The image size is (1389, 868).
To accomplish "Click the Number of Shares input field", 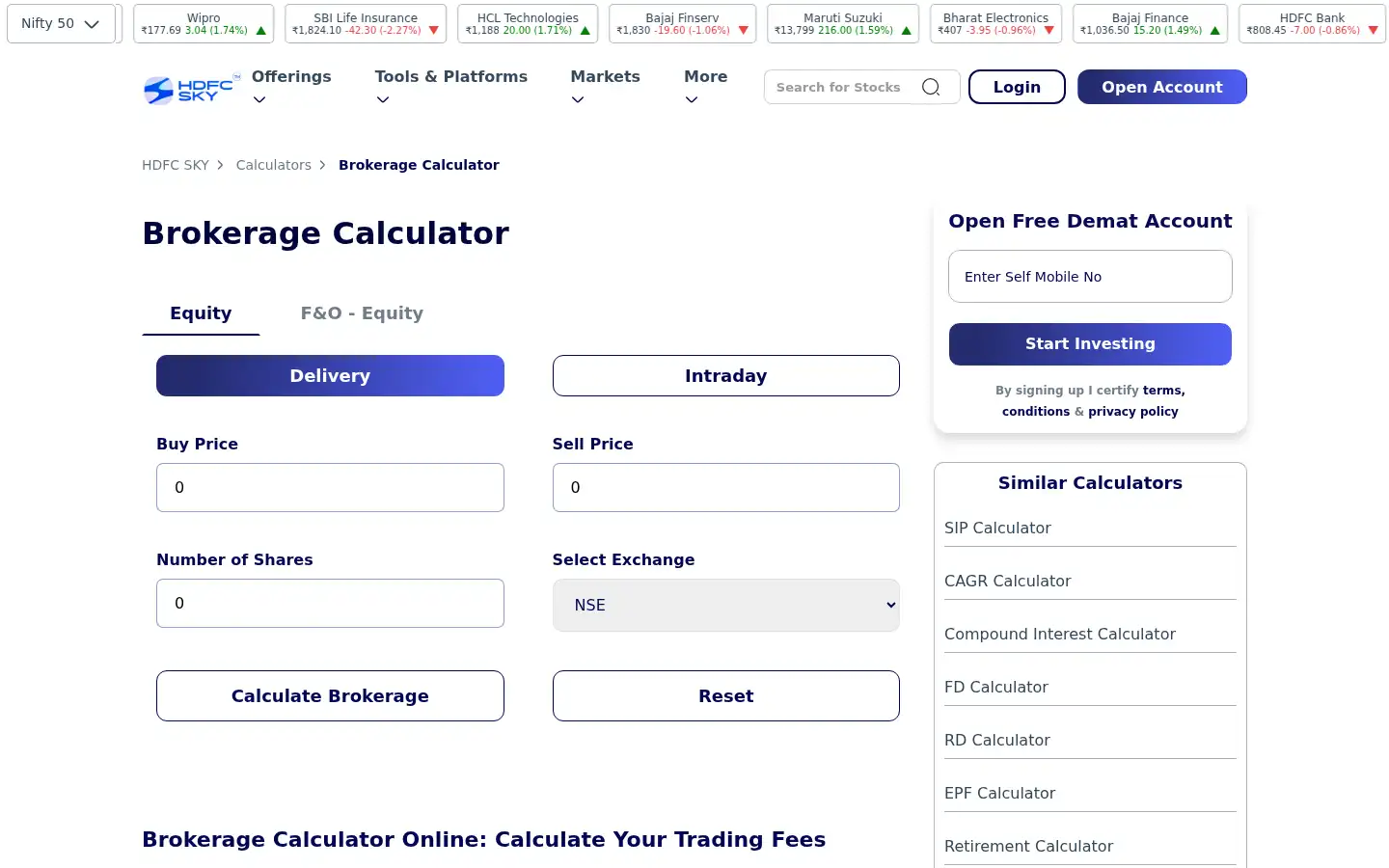I will tap(330, 604).
